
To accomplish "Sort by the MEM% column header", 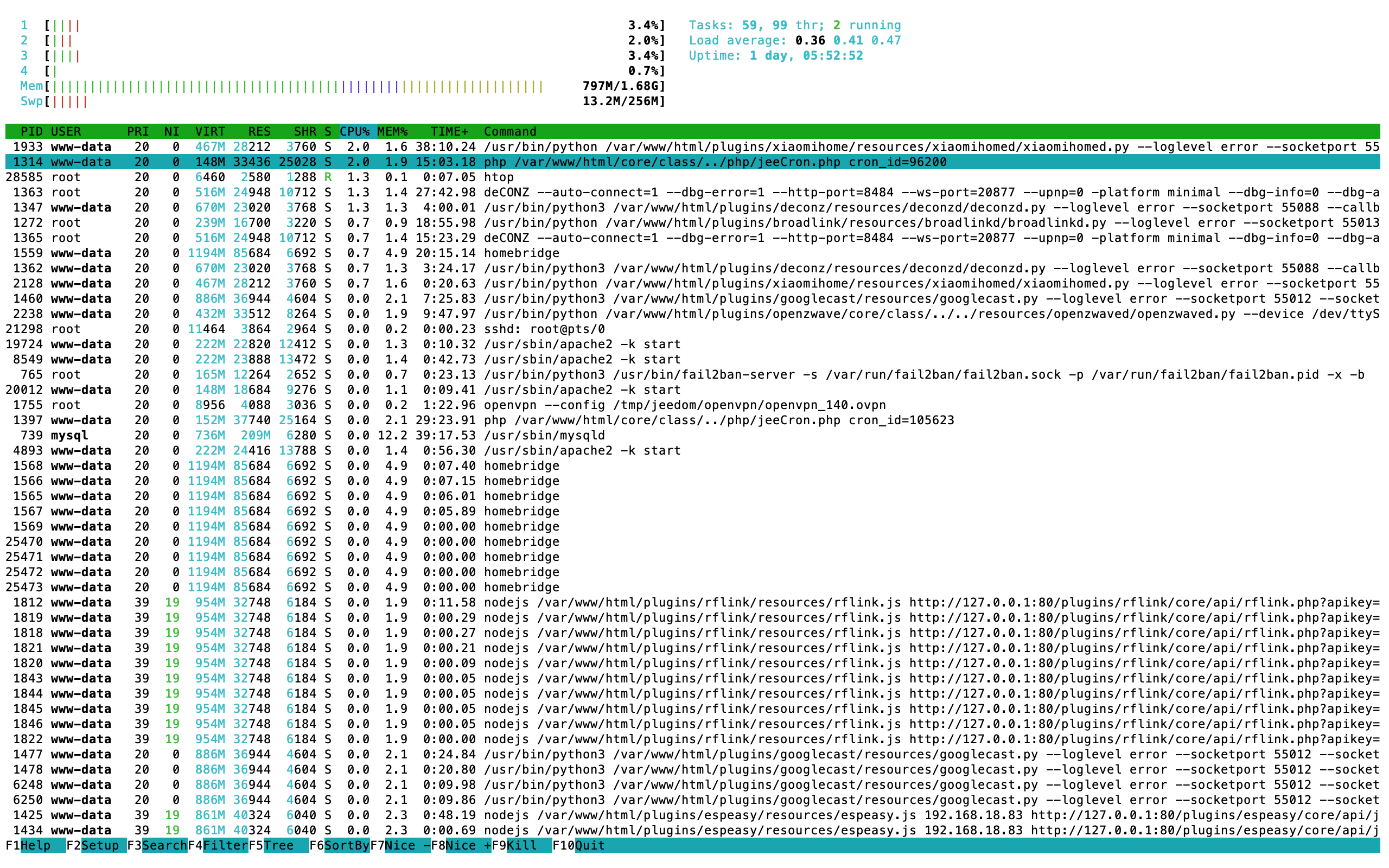I will [x=393, y=131].
